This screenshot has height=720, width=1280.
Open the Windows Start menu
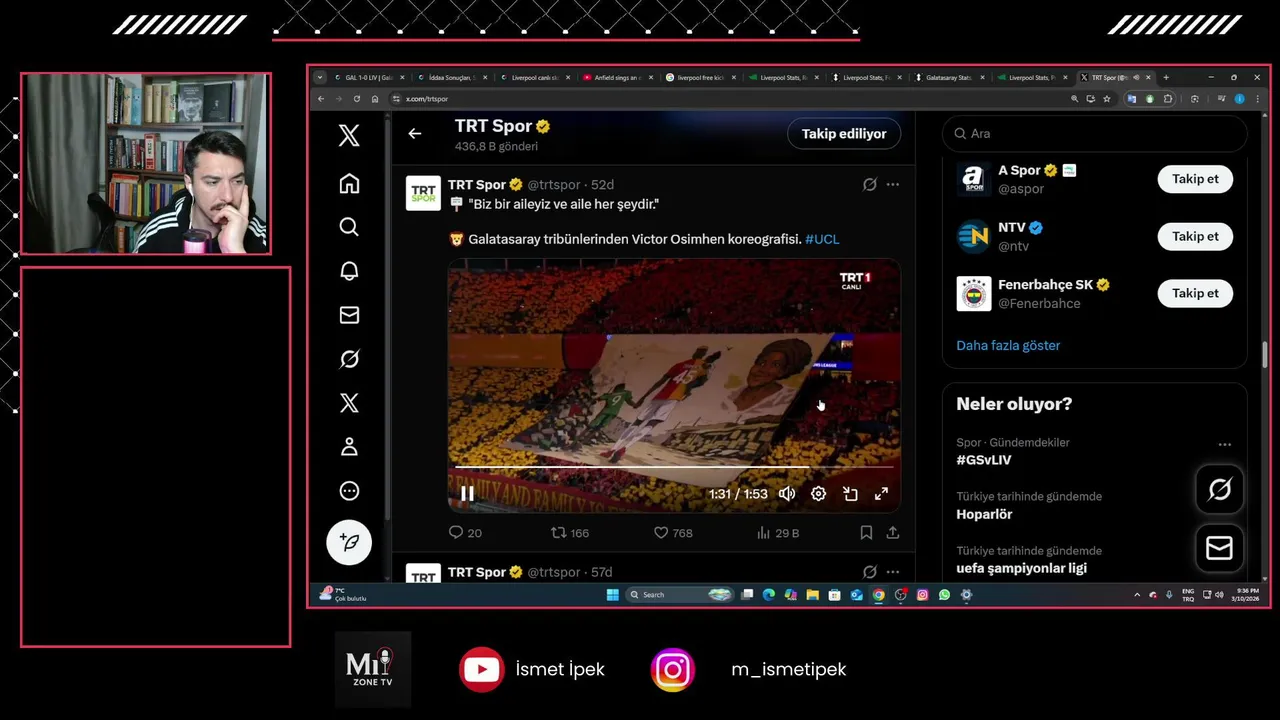click(612, 595)
